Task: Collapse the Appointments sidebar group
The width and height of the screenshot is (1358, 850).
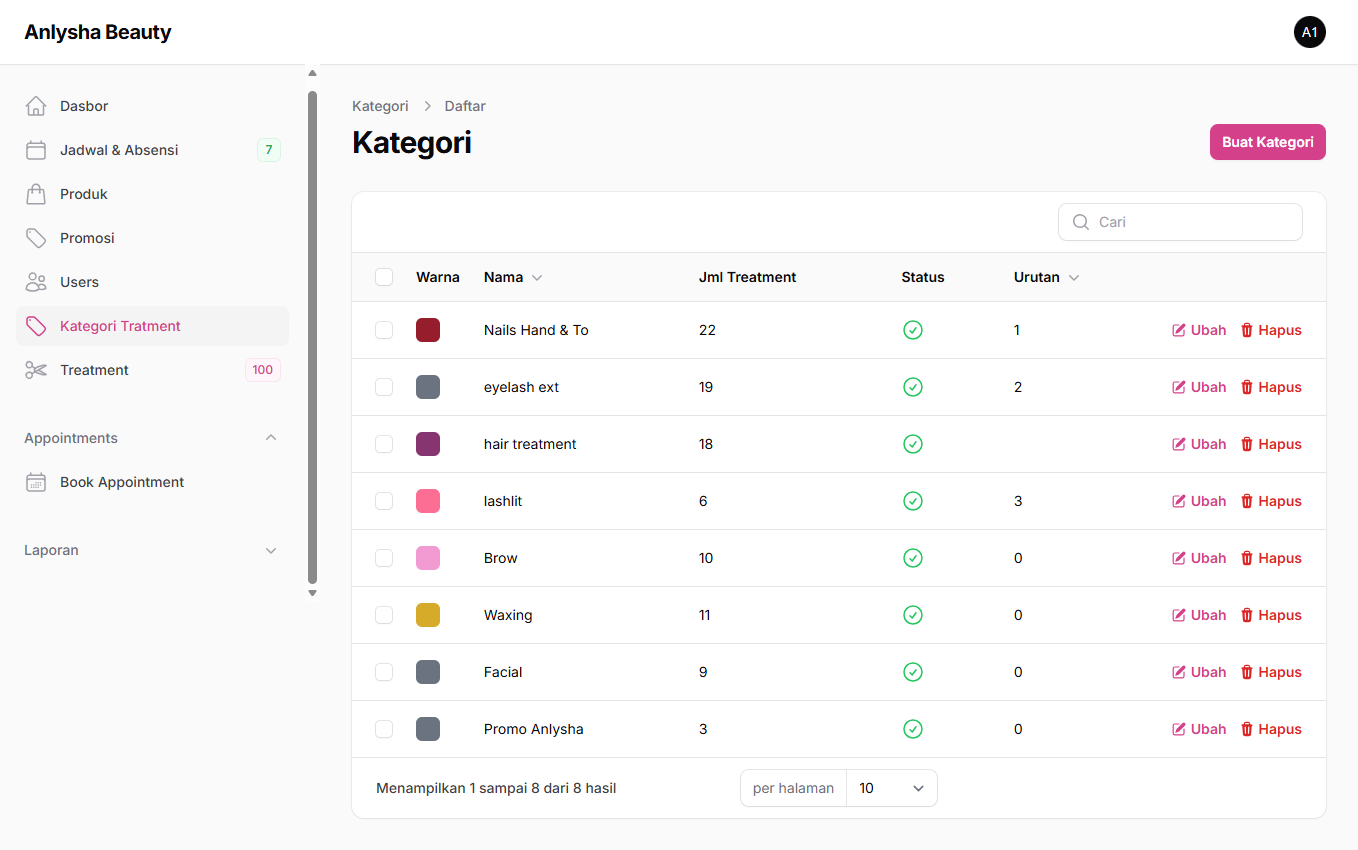Action: click(271, 438)
